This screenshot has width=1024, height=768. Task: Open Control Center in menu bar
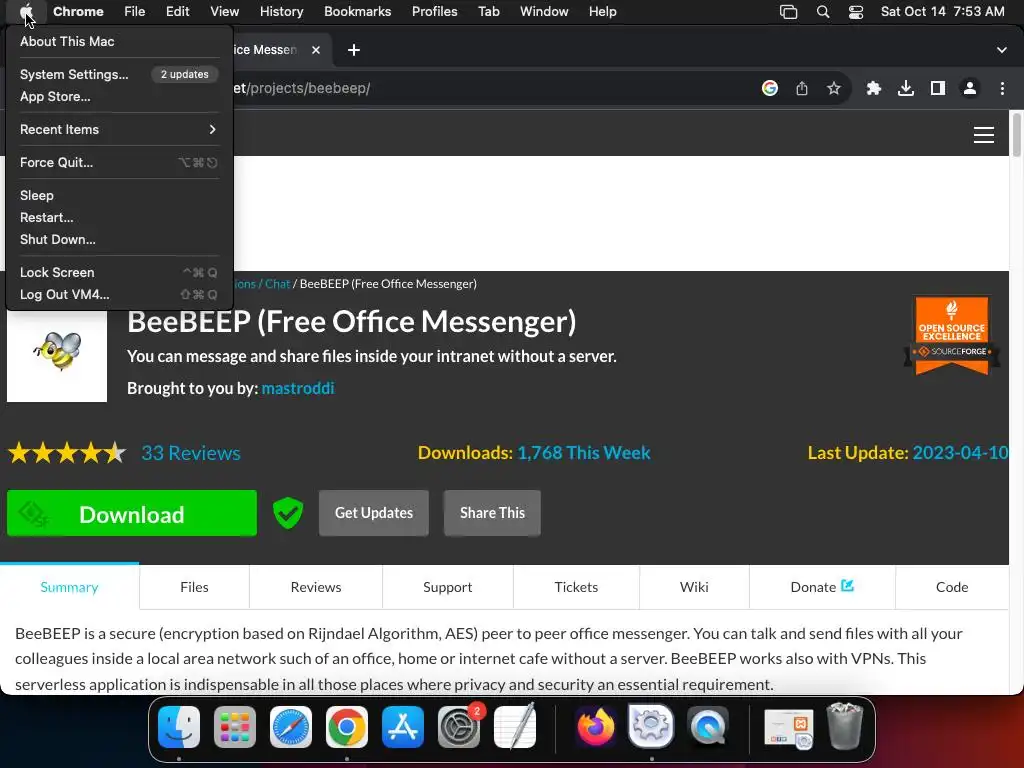(856, 12)
